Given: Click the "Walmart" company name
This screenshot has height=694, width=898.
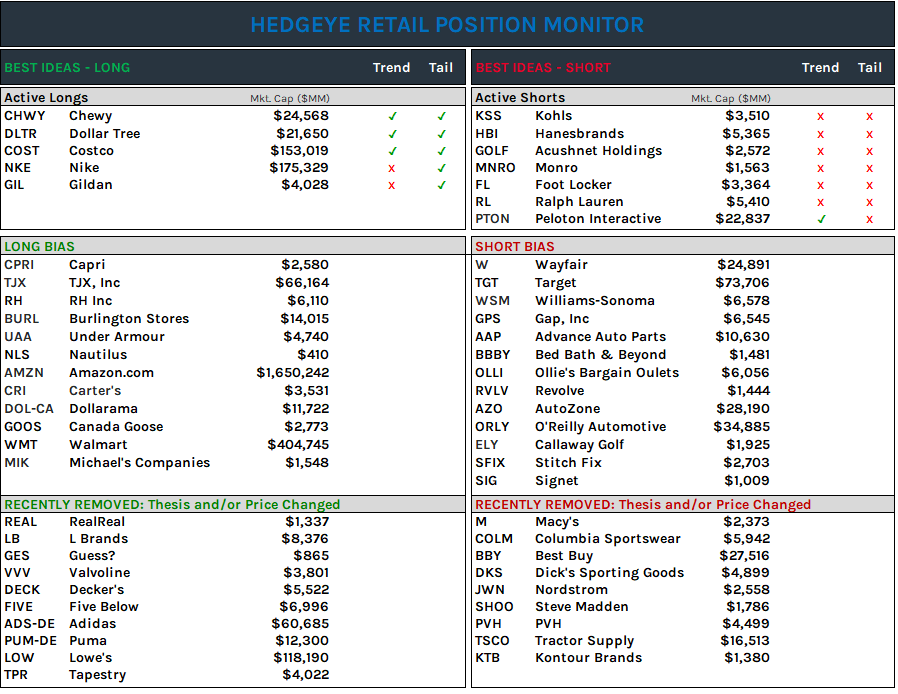Looking at the screenshot, I should (x=99, y=445).
